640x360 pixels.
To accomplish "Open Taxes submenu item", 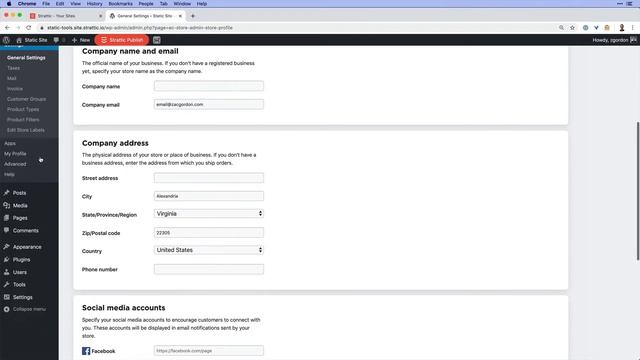I will (x=13, y=68).
